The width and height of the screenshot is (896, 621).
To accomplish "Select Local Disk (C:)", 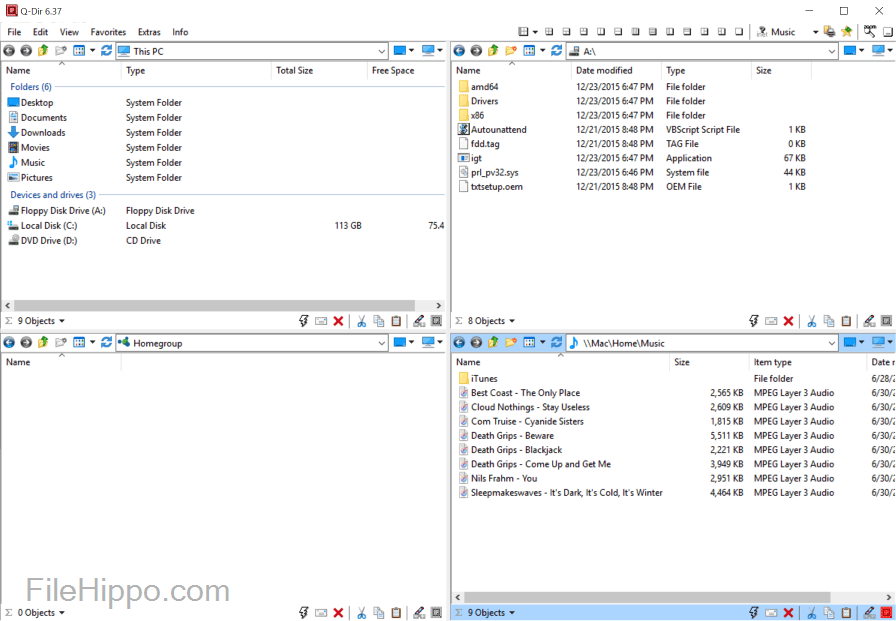I will pyautogui.click(x=49, y=226).
